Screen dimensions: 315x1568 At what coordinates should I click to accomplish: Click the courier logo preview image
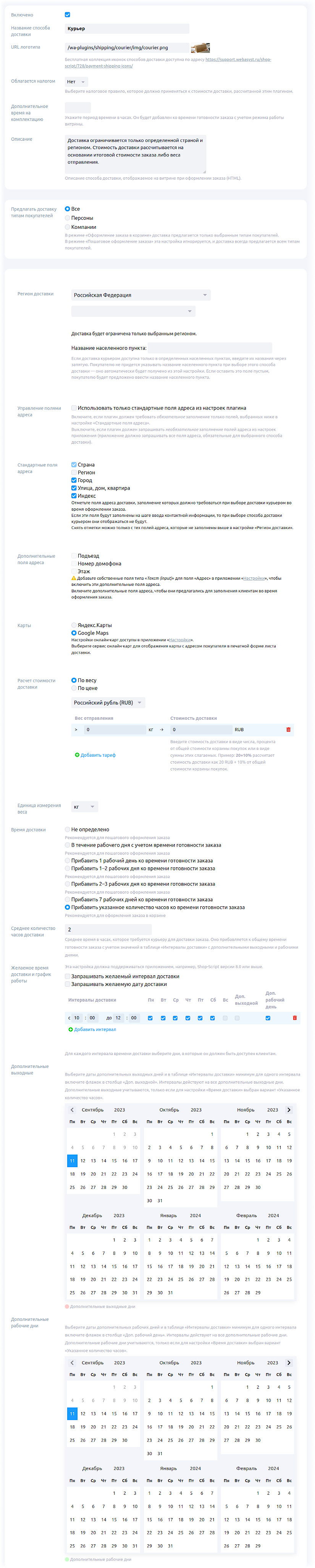point(200,47)
